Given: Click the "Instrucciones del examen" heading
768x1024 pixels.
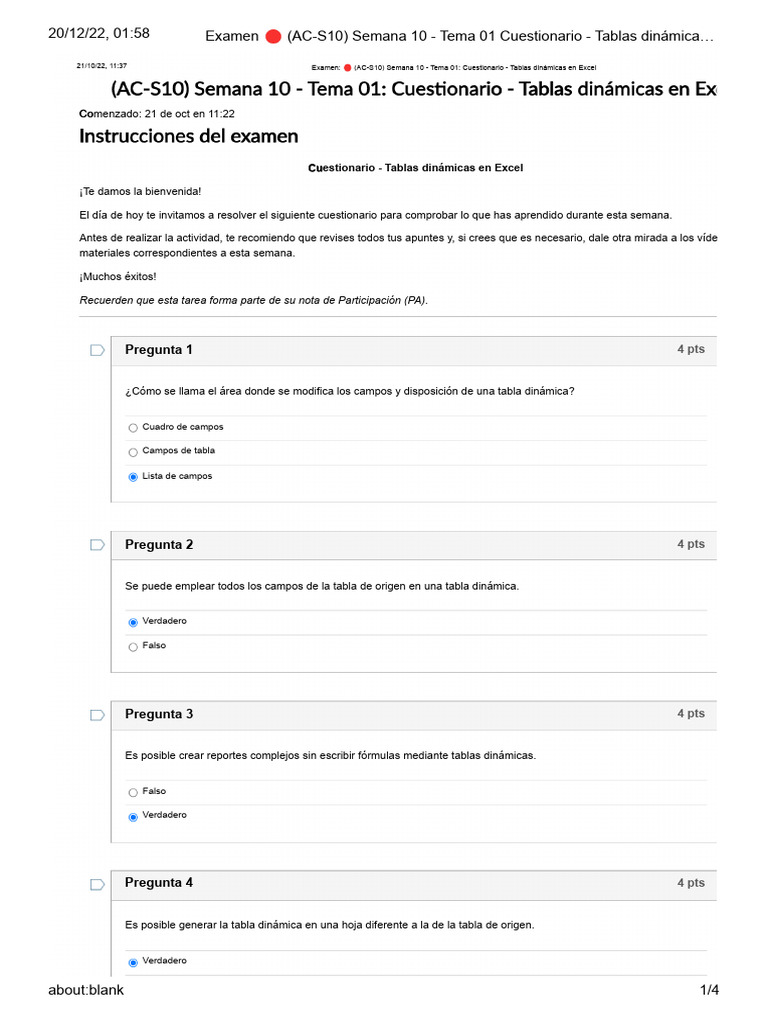Looking at the screenshot, I should (x=188, y=136).
